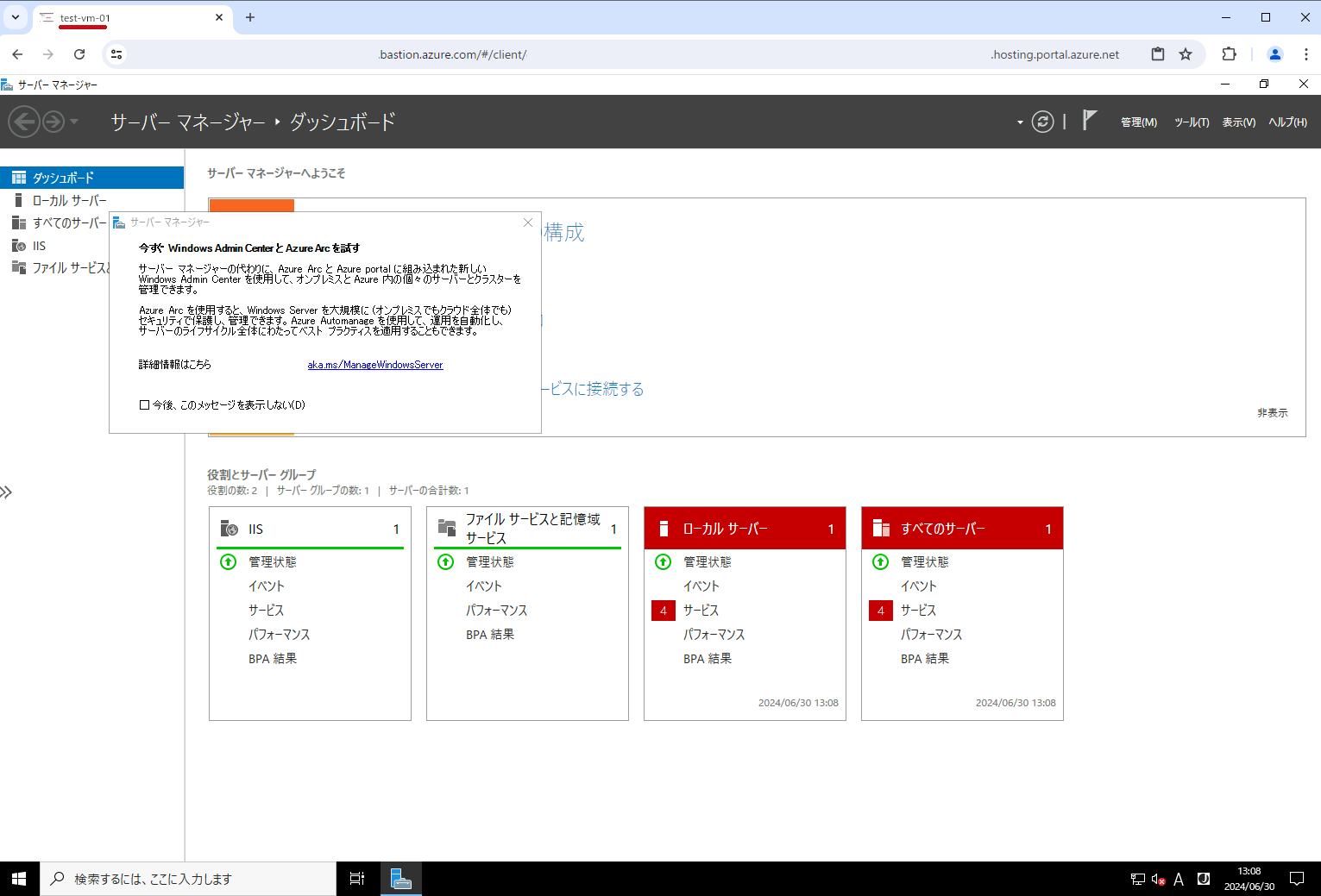Open the action center notification icon

pyautogui.click(x=1297, y=879)
